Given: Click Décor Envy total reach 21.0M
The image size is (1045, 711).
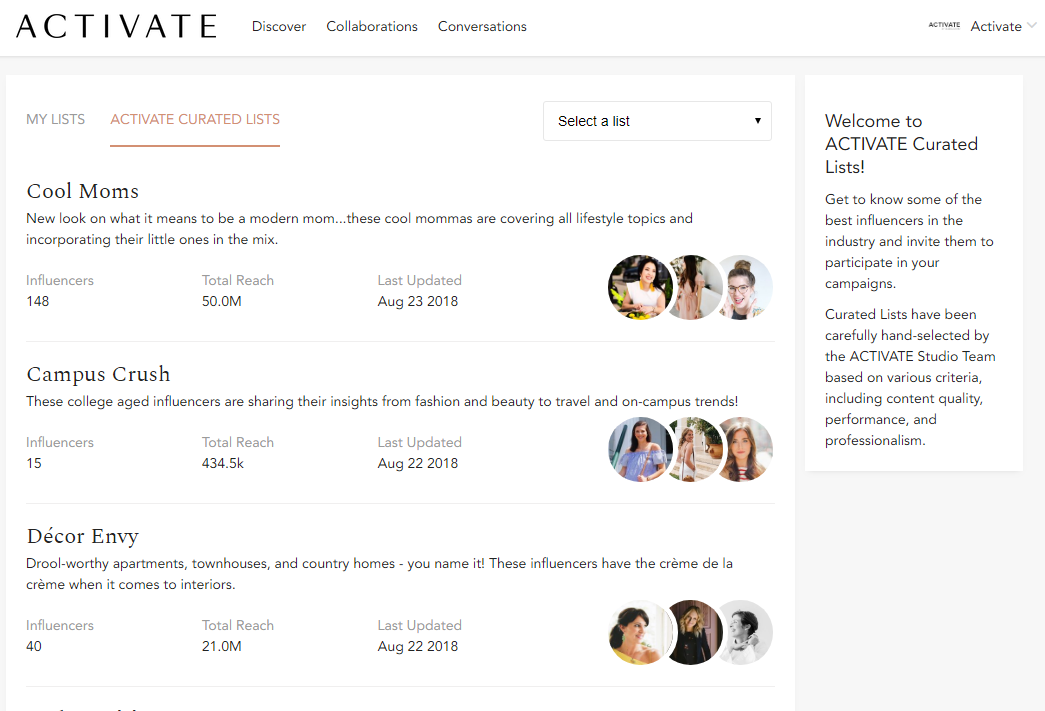Looking at the screenshot, I should click(221, 646).
